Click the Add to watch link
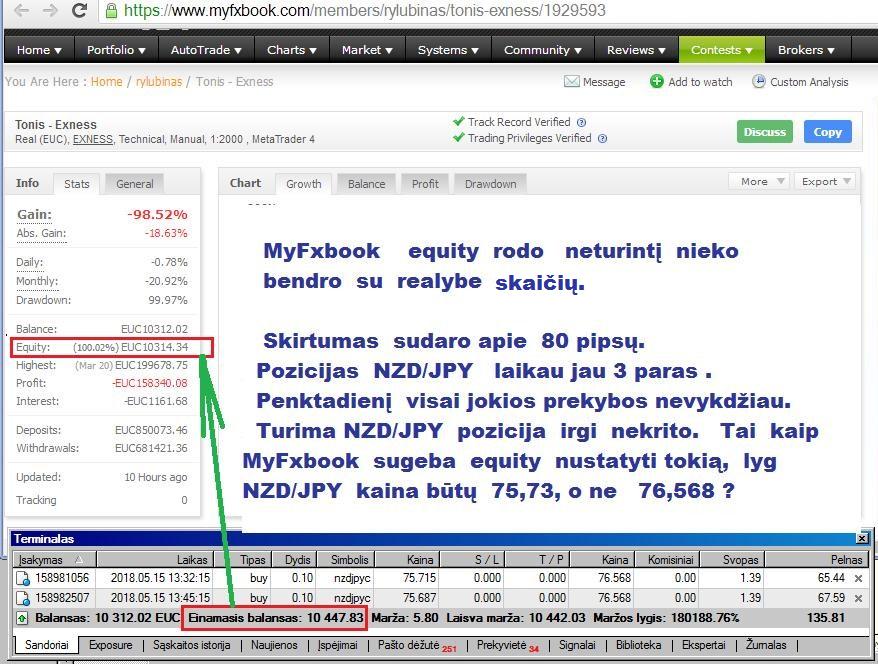The image size is (878, 664). pyautogui.click(x=700, y=82)
